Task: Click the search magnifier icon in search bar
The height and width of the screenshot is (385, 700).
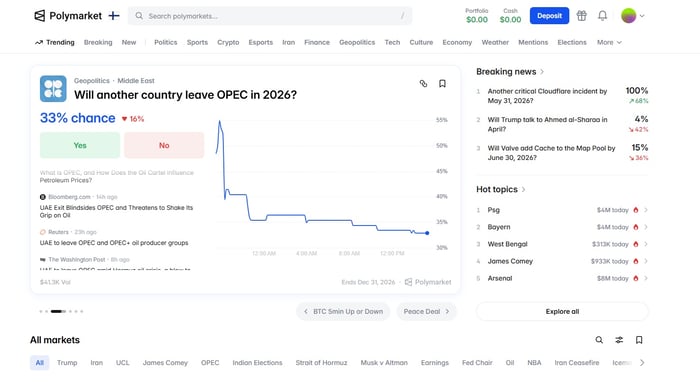Action: tap(139, 16)
